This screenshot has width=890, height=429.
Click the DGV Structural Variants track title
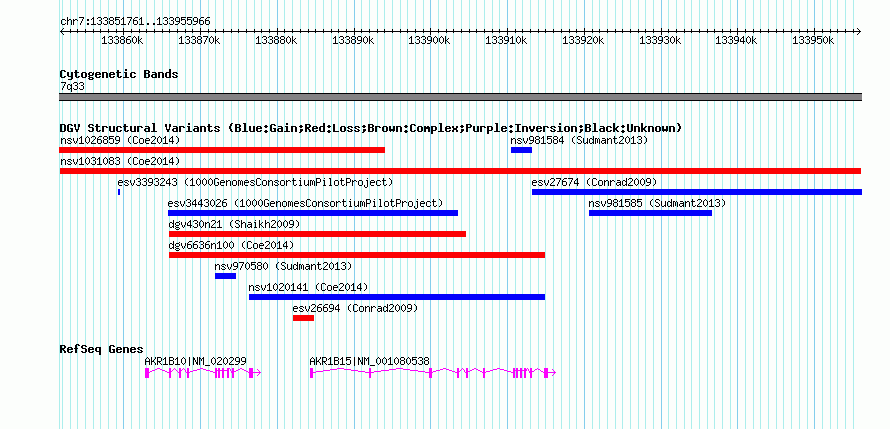point(371,128)
